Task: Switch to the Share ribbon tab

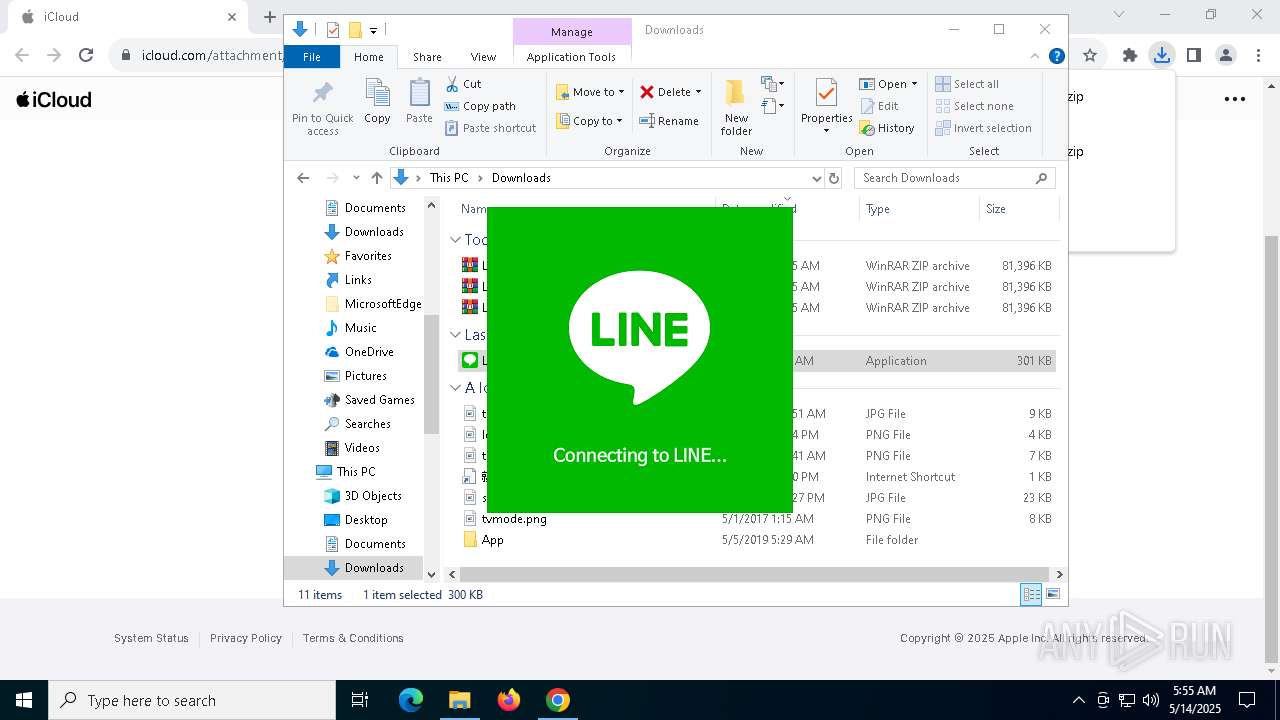Action: pos(427,57)
